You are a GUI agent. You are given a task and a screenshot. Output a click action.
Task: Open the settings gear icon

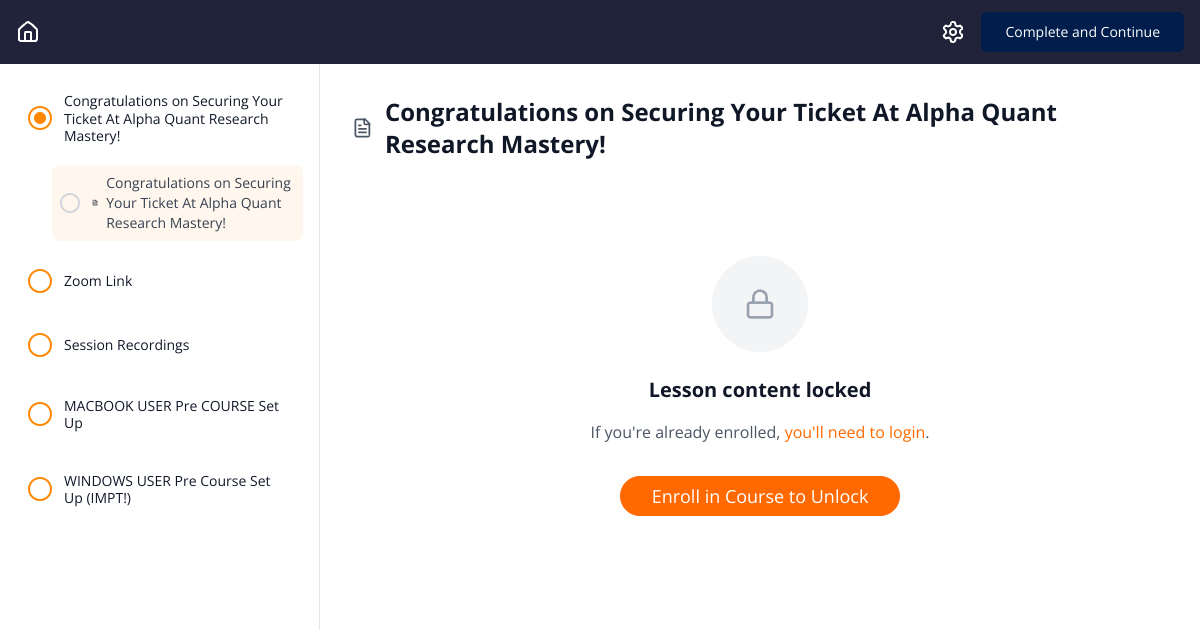(953, 31)
